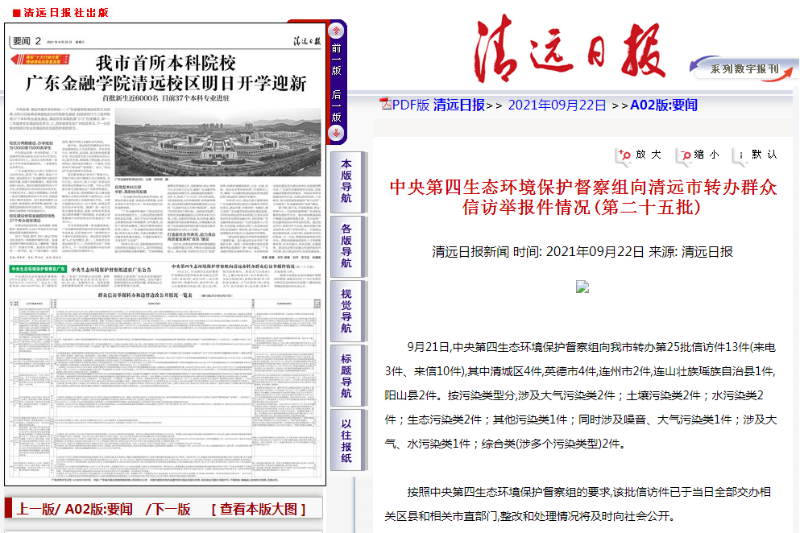Click the next-page down arrow icon
800x533 pixels.
pyautogui.click(x=336, y=134)
